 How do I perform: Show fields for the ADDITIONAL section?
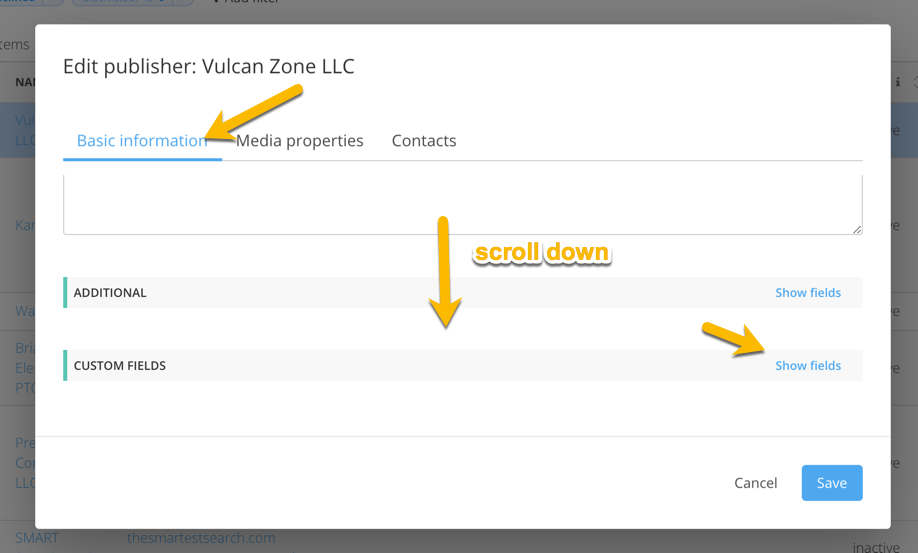point(808,293)
